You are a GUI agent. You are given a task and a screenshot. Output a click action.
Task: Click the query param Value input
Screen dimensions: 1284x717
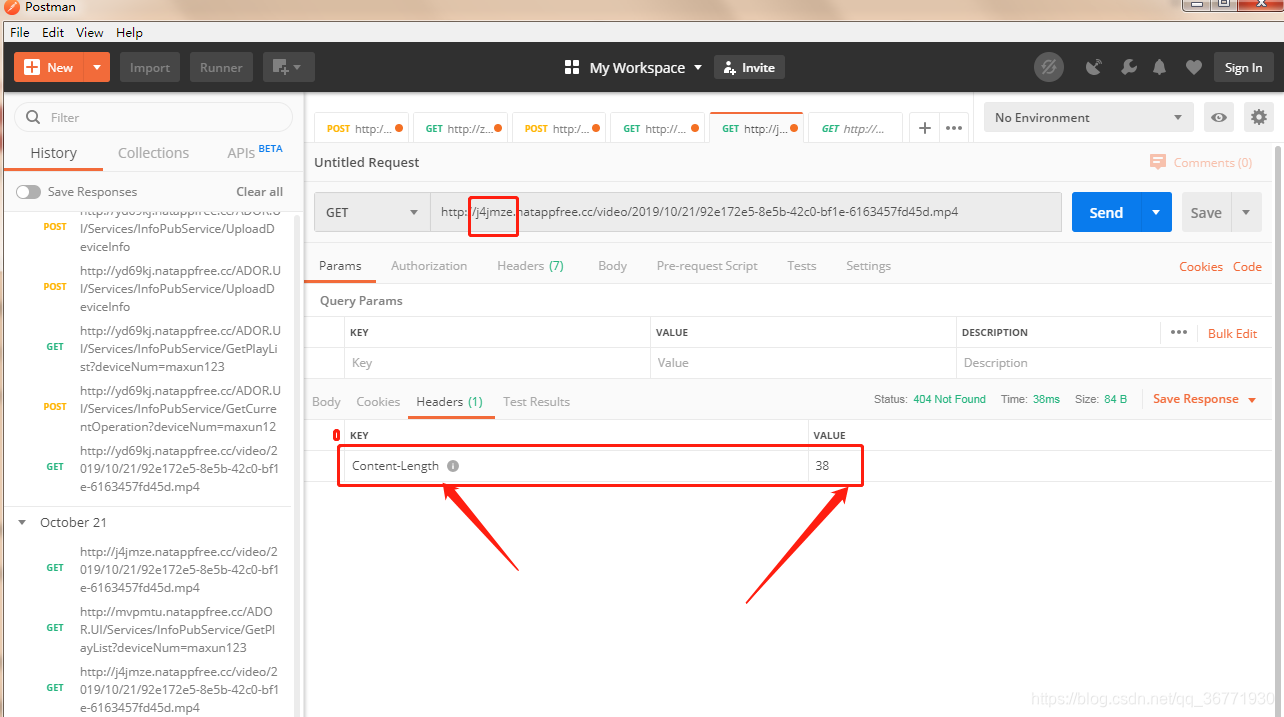pyautogui.click(x=803, y=363)
